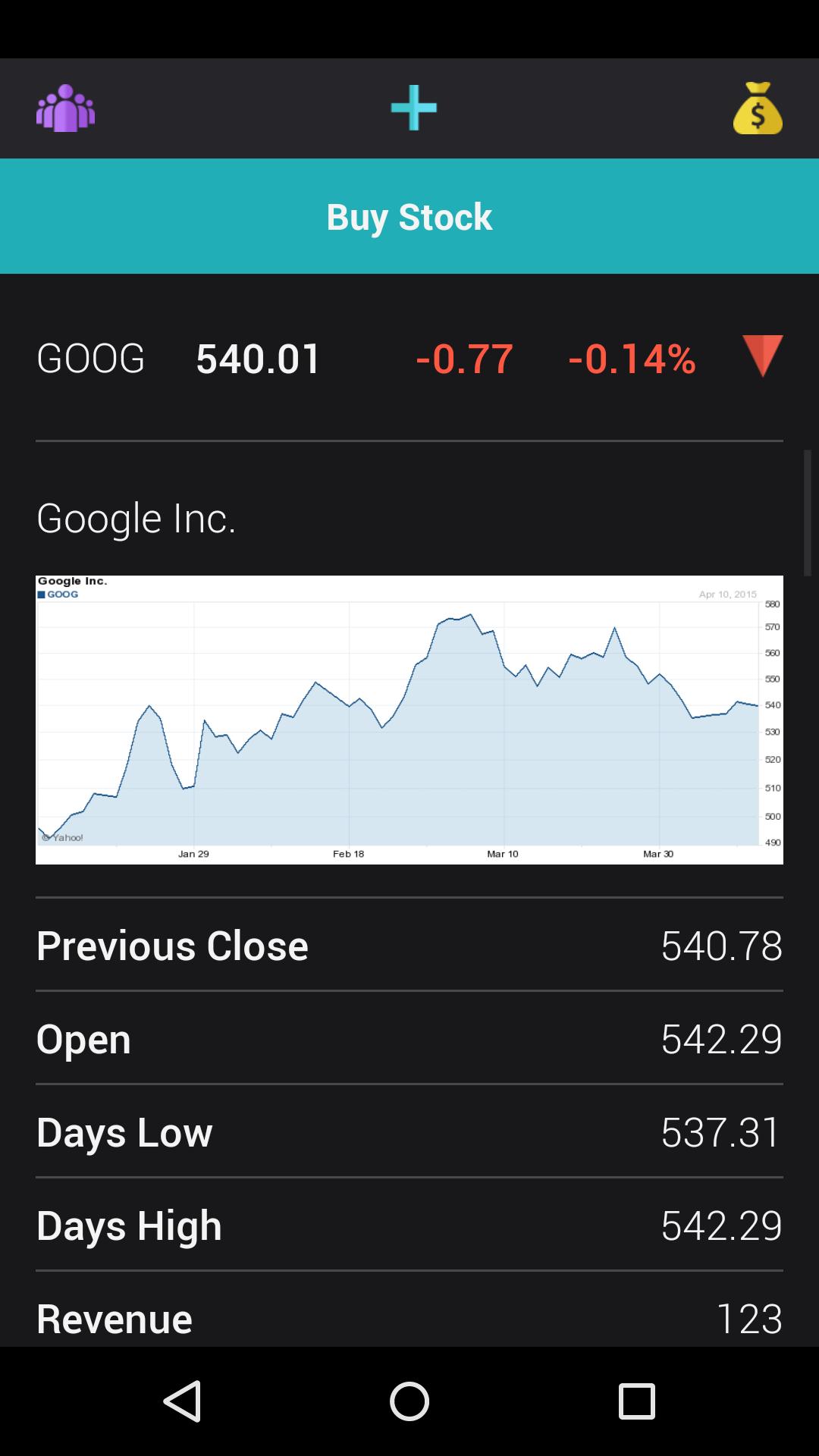
Task: Tap the GOOG ticker symbol
Action: [x=91, y=358]
